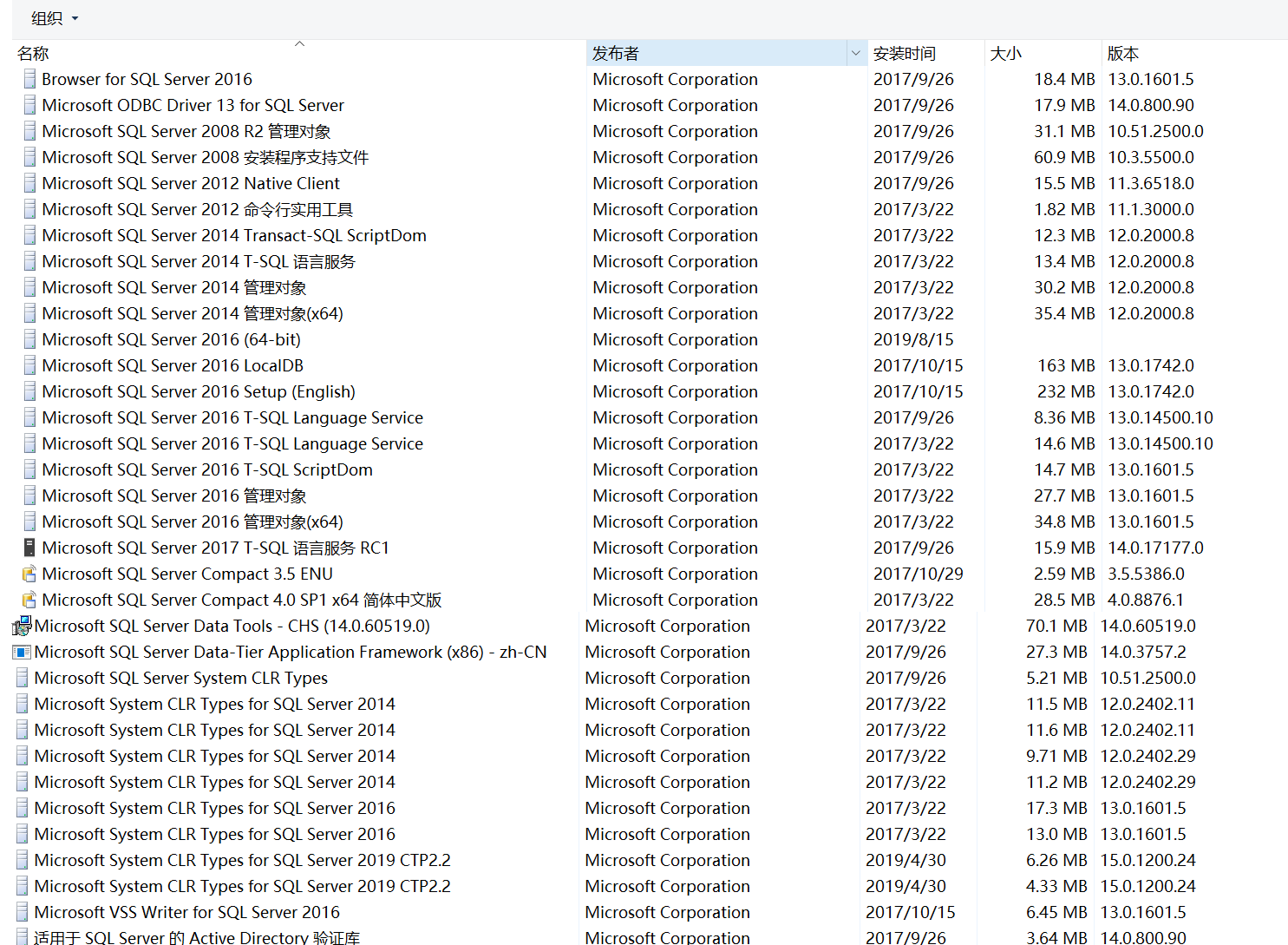The width and height of the screenshot is (1288, 945).
Task: Select Microsoft SQL Server 2008 R2 管理对象
Action: click(x=186, y=131)
